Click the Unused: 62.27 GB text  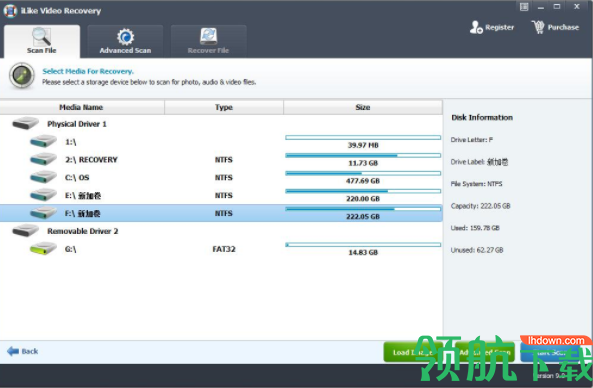[477, 250]
